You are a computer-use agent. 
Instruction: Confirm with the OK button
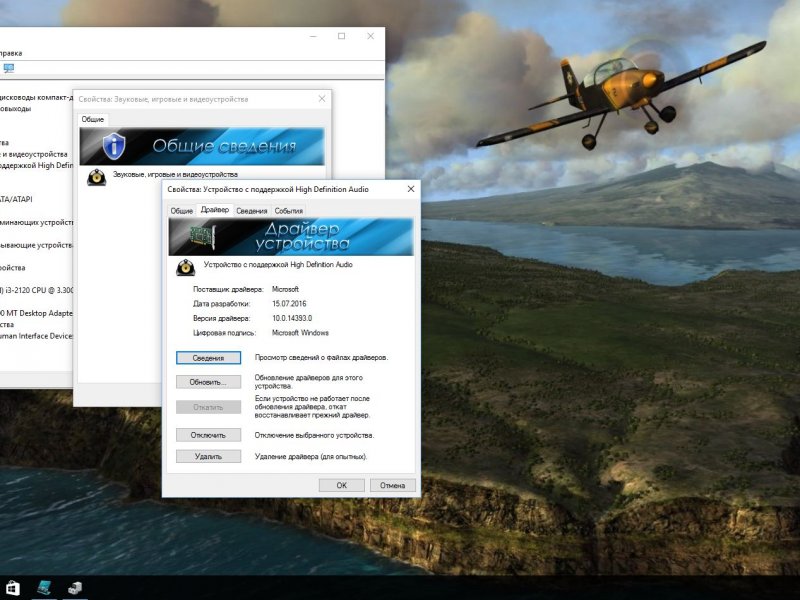click(341, 485)
